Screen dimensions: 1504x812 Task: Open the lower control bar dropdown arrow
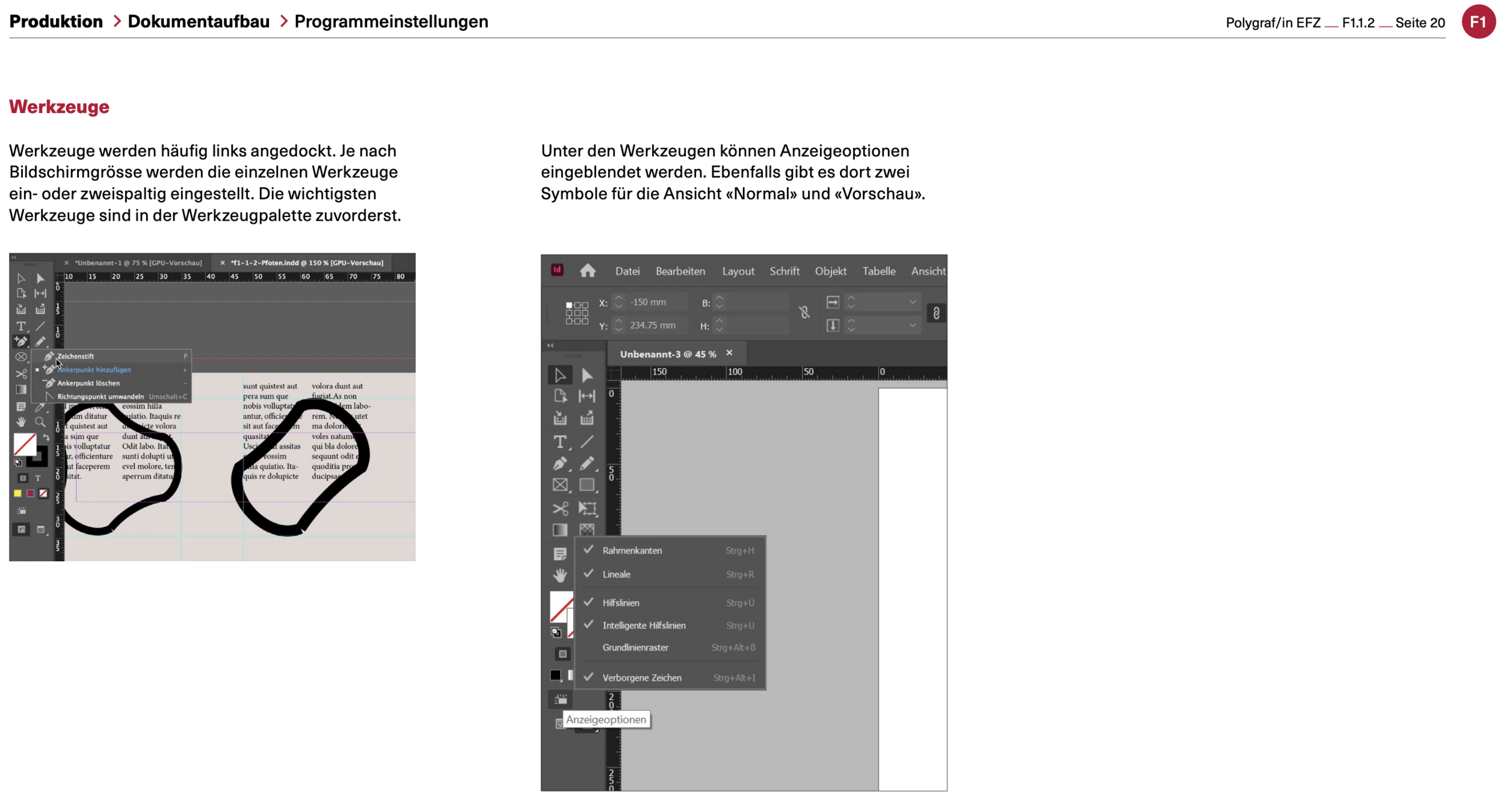coord(913,325)
